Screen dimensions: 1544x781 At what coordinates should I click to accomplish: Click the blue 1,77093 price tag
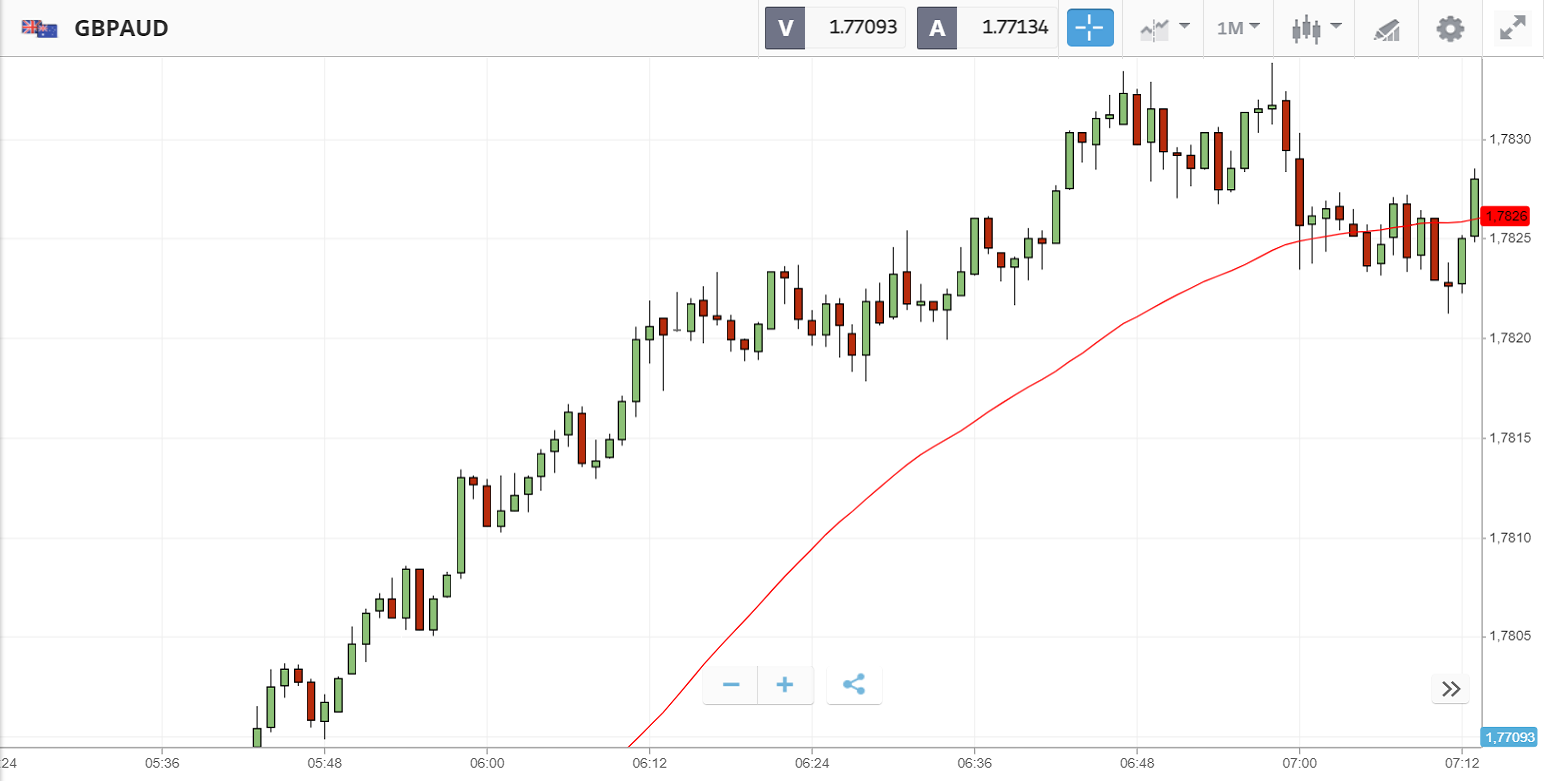(1509, 737)
